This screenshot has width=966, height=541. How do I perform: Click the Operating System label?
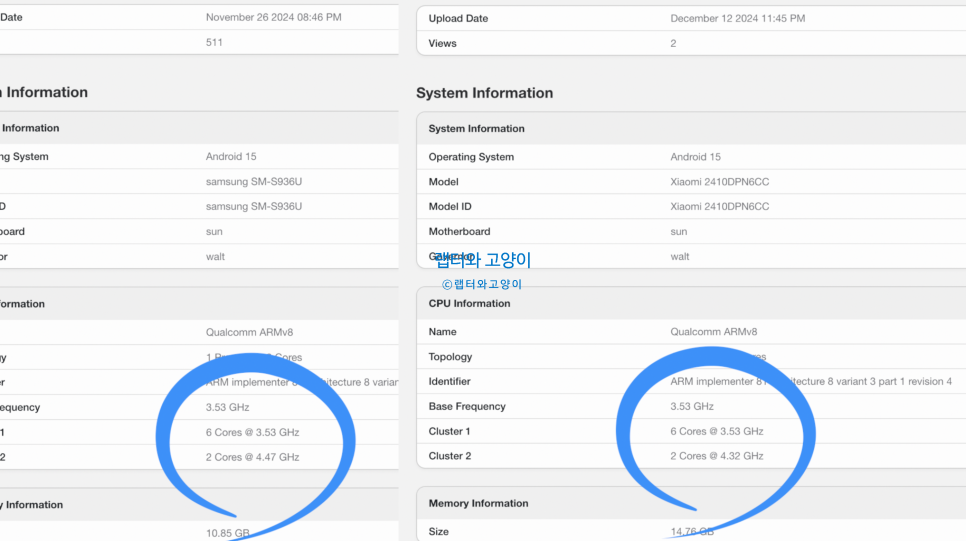pos(471,157)
